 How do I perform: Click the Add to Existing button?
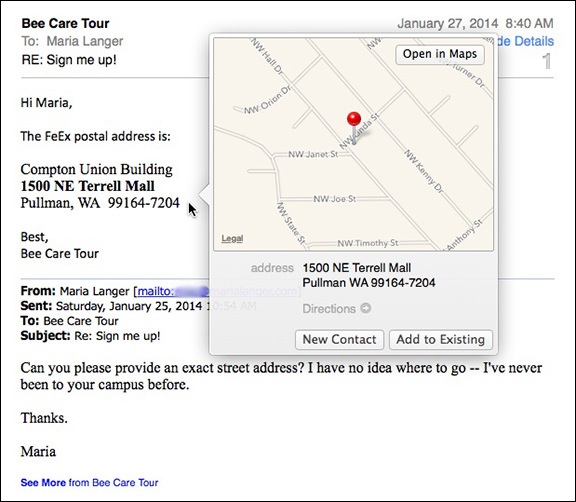440,340
